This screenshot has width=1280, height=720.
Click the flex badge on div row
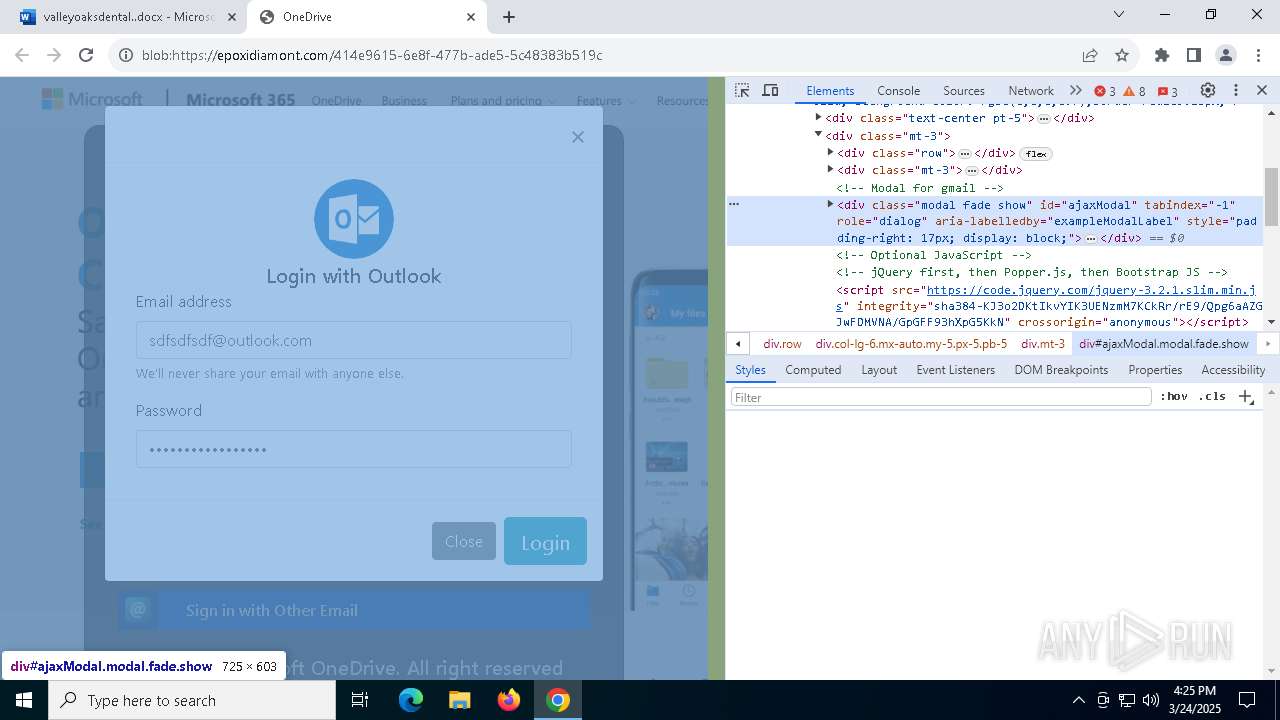coord(1036,154)
